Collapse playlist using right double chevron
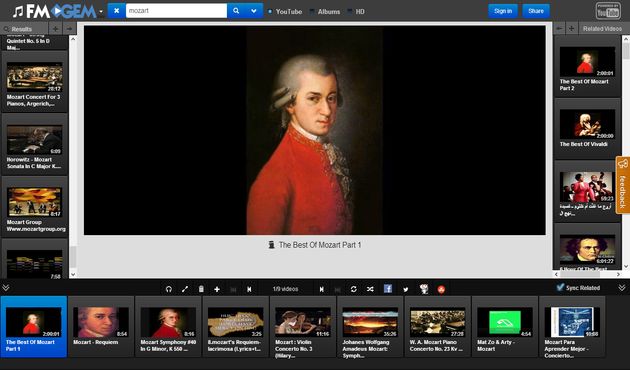Image resolution: width=630 pixels, height=370 pixels. pyautogui.click(x=622, y=288)
